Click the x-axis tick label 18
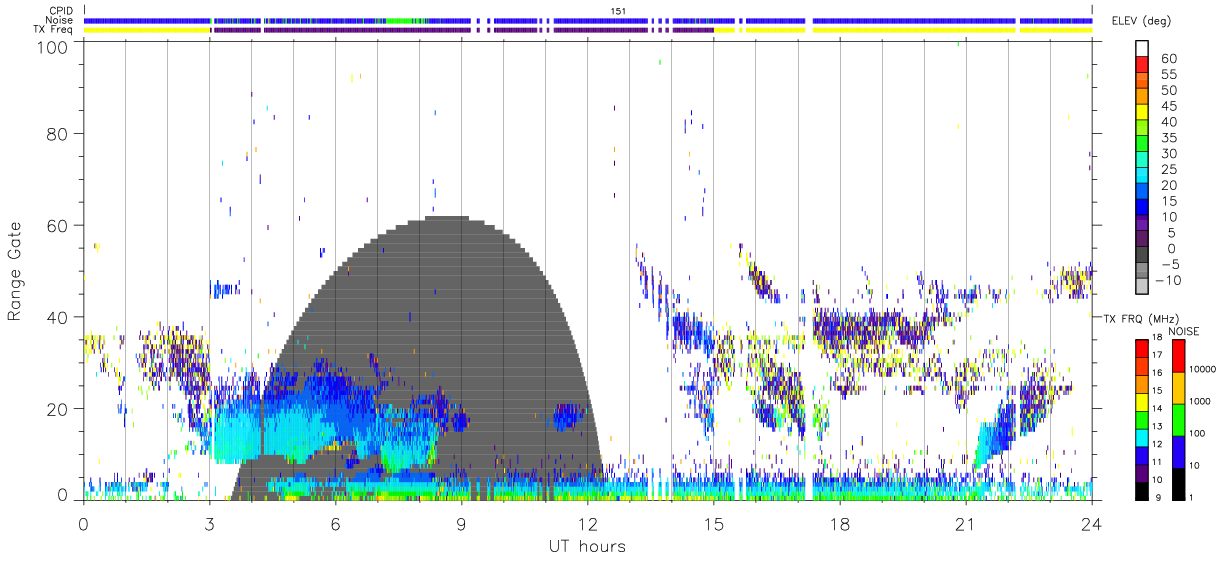Screen dimensions: 1228x567 click(x=839, y=524)
